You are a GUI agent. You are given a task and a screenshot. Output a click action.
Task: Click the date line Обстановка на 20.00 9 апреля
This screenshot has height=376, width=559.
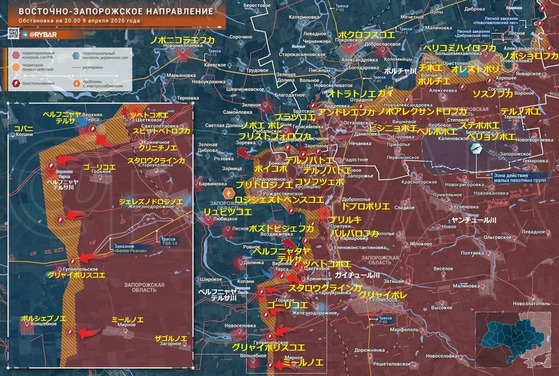pyautogui.click(x=79, y=21)
